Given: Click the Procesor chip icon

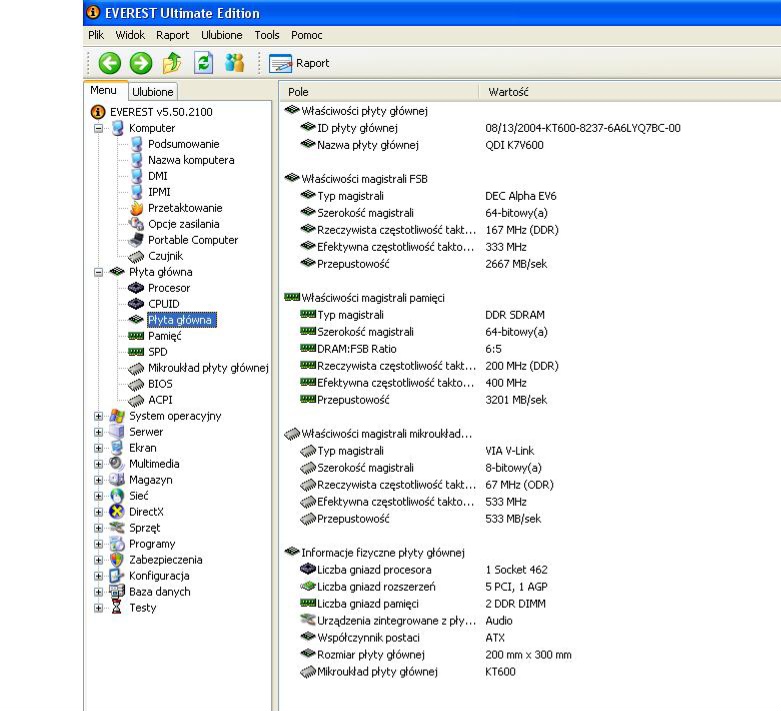Looking at the screenshot, I should click(136, 288).
